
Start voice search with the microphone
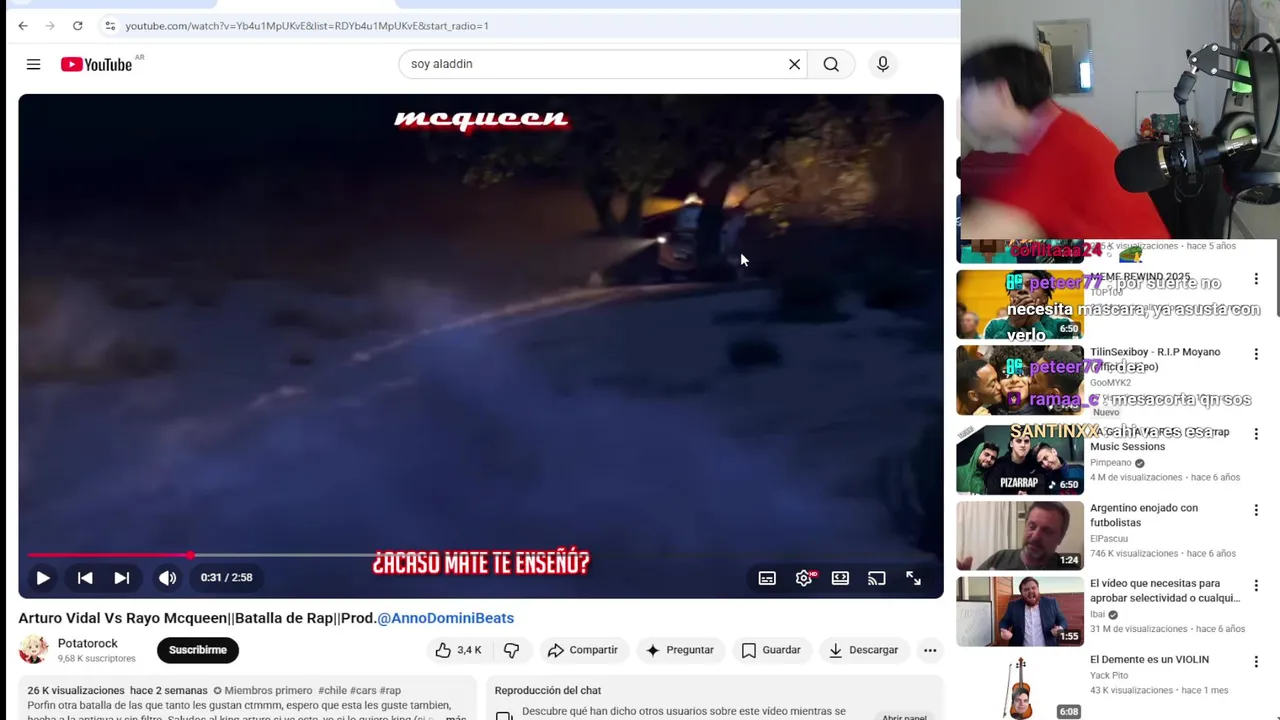883,64
